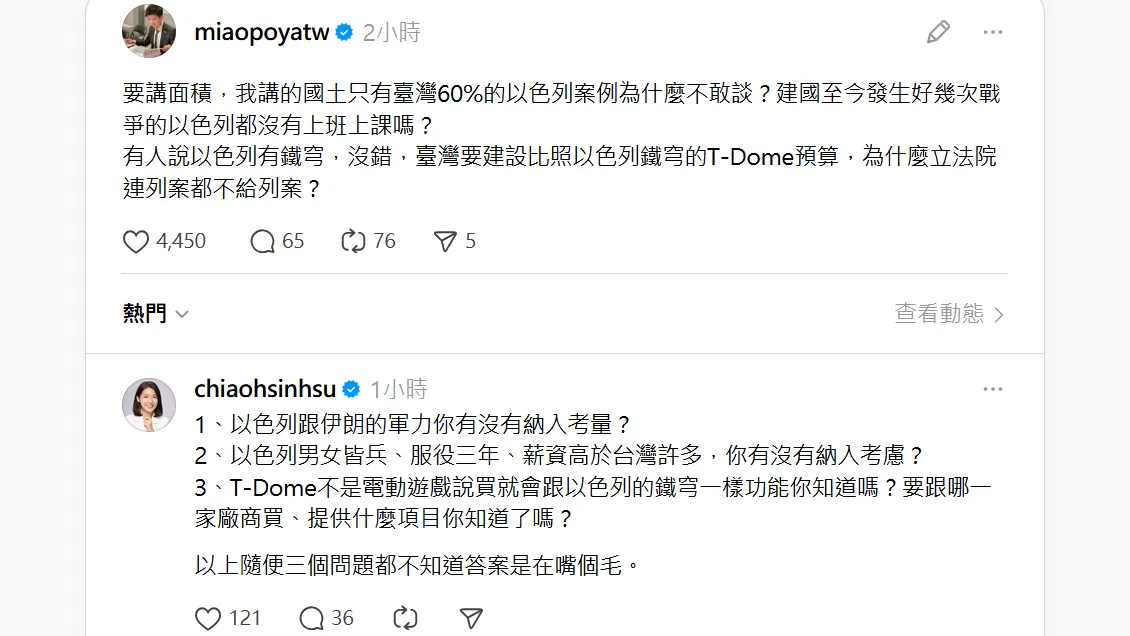Image resolution: width=1130 pixels, height=636 pixels.
Task: Like chiaohsinhsu's reply
Action: point(208,618)
